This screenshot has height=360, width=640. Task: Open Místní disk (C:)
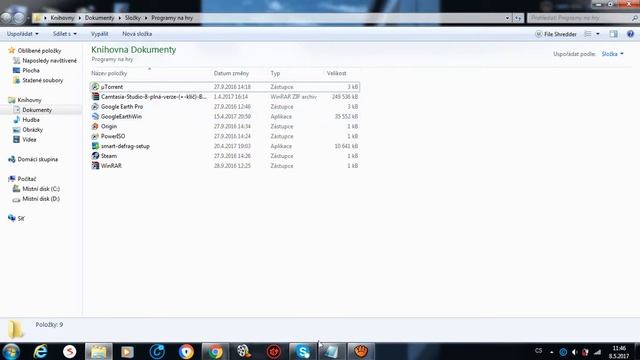pyautogui.click(x=41, y=189)
